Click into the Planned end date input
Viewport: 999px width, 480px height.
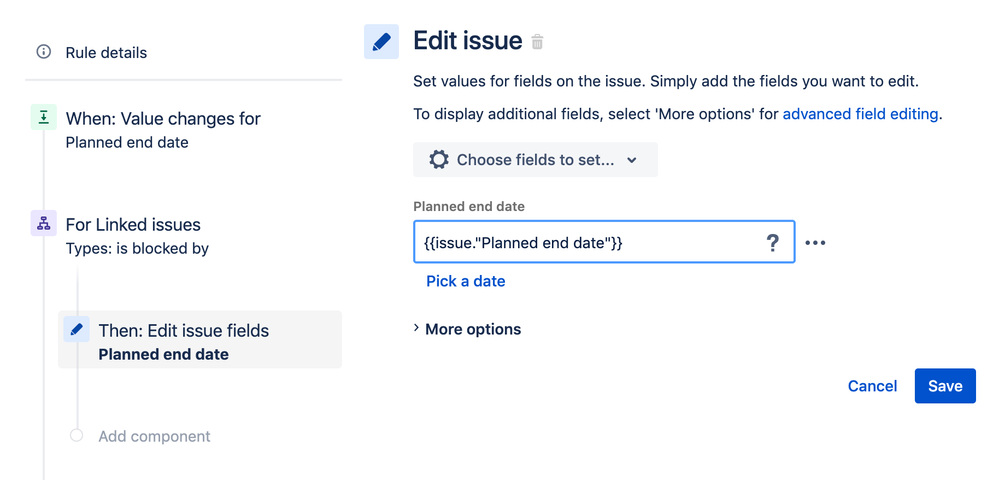tap(585, 243)
